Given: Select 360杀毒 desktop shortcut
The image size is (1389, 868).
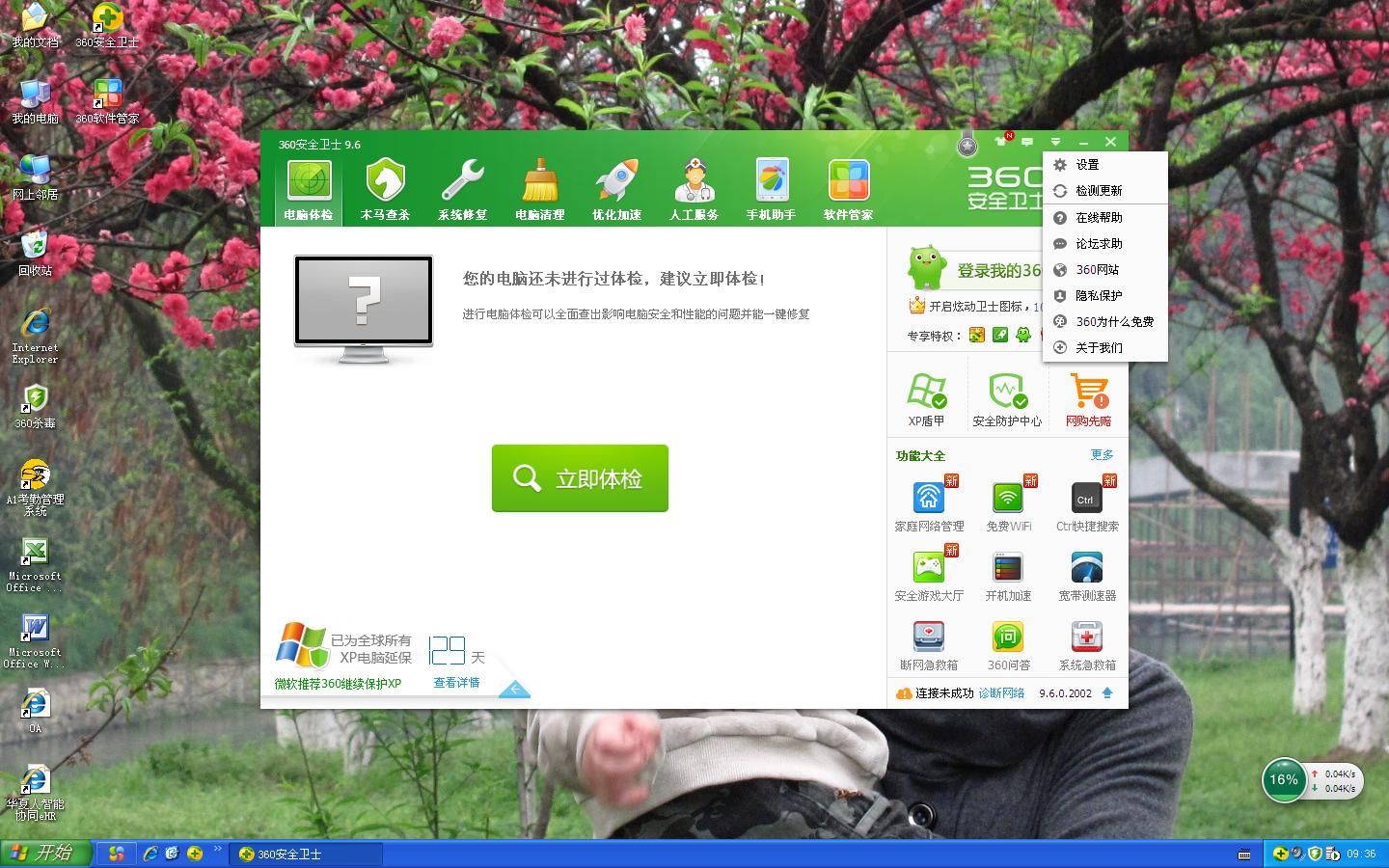Looking at the screenshot, I should 35,407.
